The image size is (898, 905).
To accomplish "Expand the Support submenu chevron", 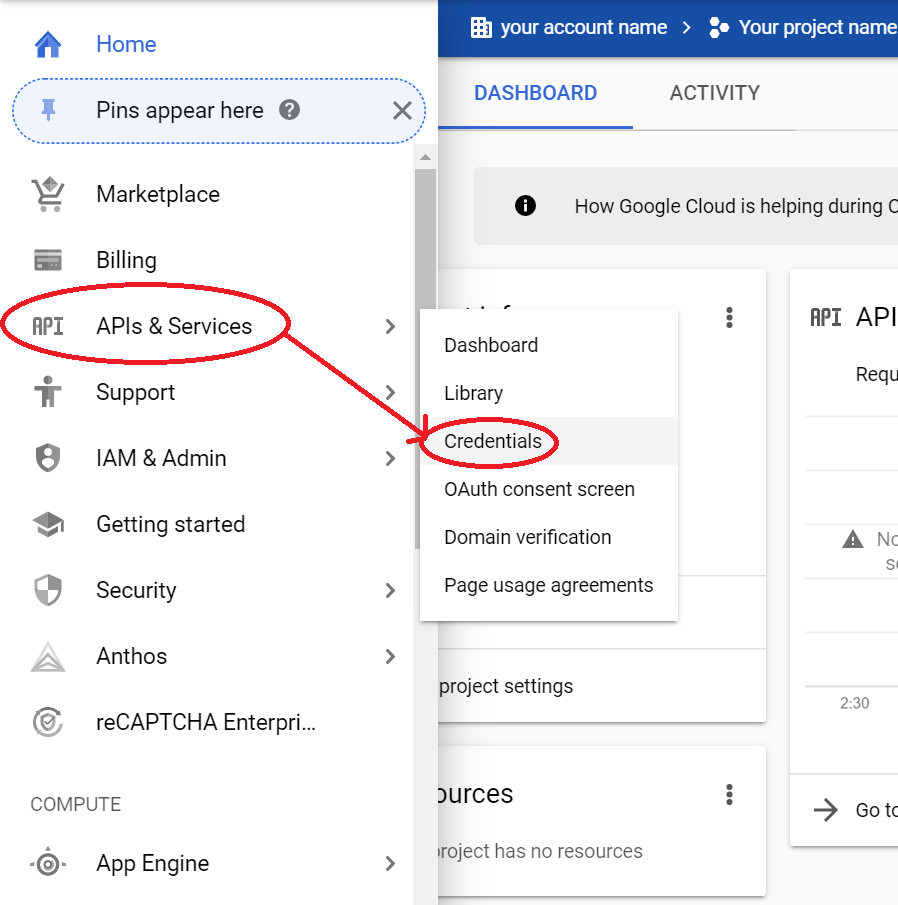I will (390, 392).
